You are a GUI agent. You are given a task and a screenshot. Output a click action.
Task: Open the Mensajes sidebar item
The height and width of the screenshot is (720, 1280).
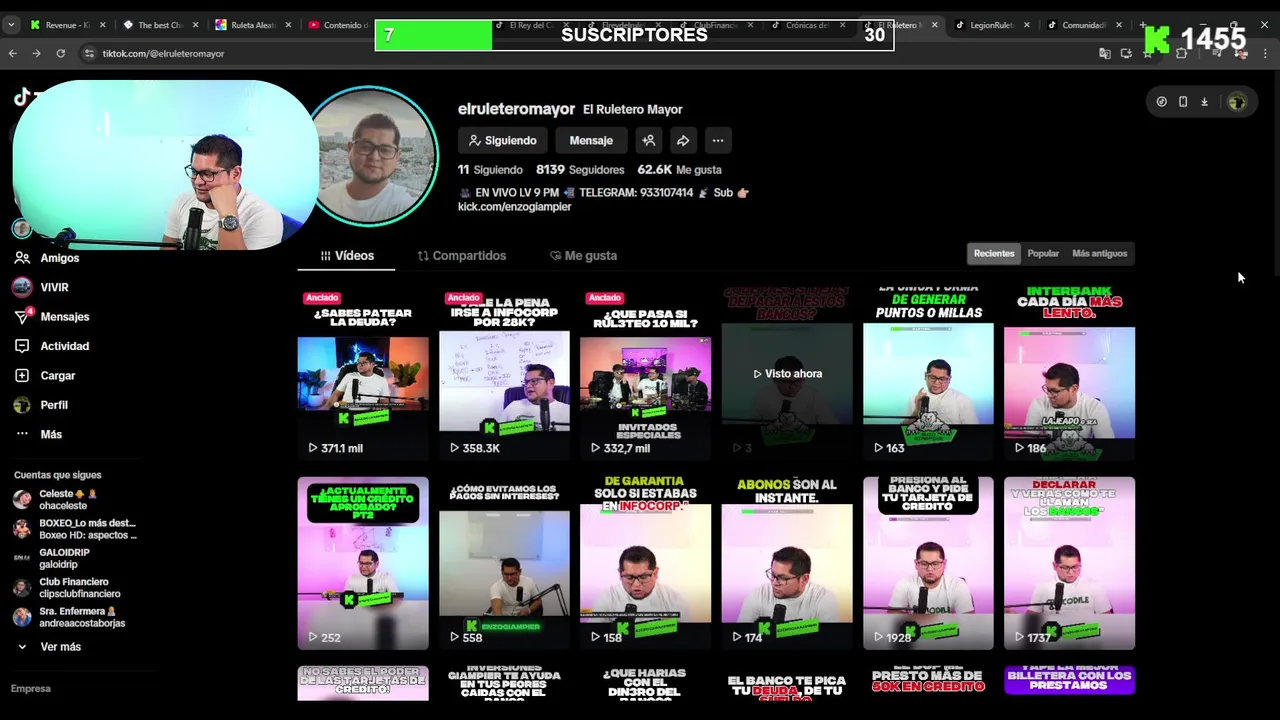click(x=51, y=316)
